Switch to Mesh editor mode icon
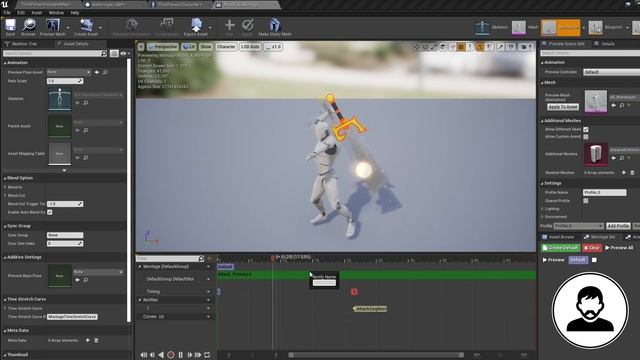Viewport: 640px width, 360px height. [519, 28]
